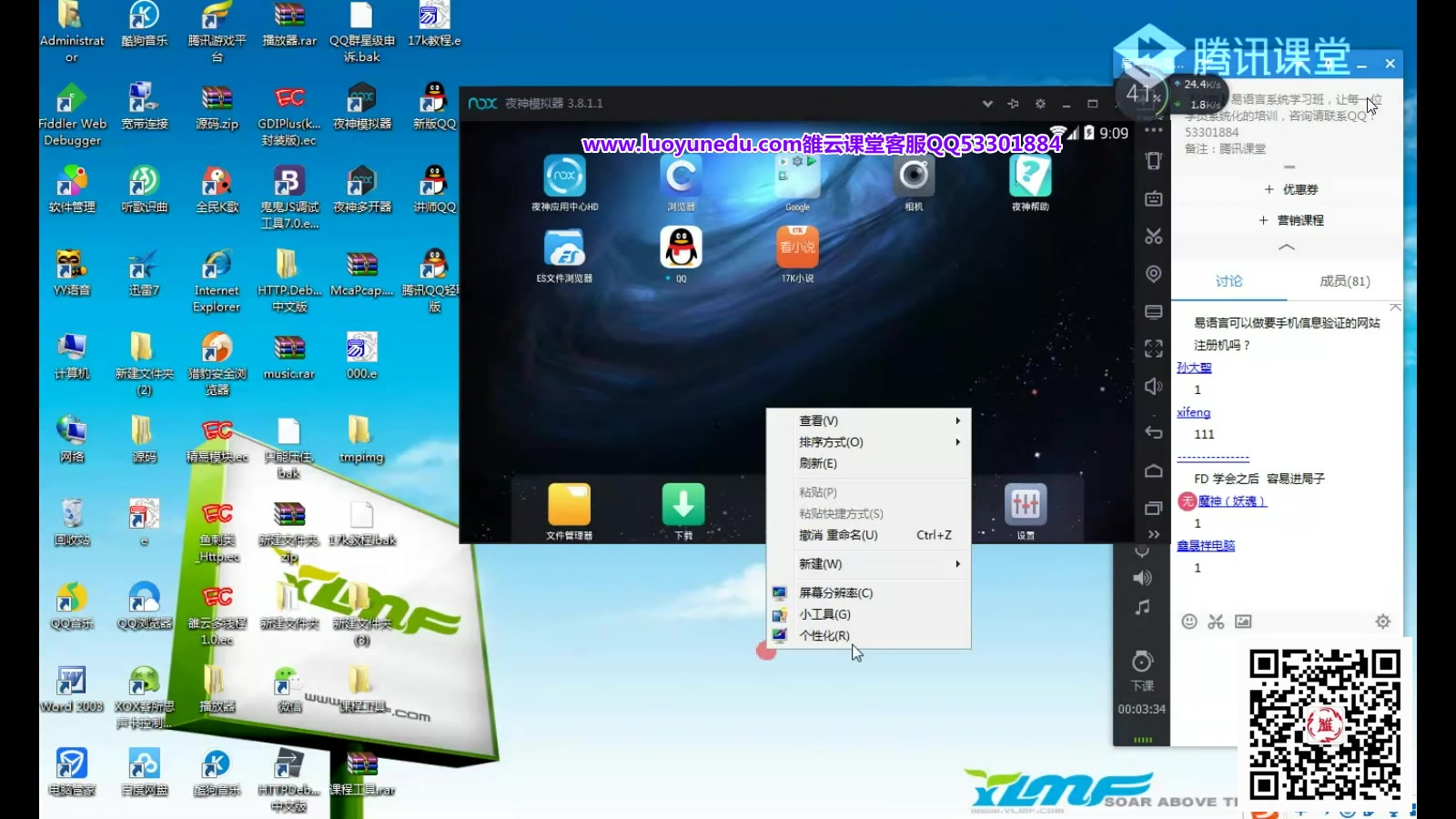Launch the Browser app in Nox emulator

tap(681, 177)
